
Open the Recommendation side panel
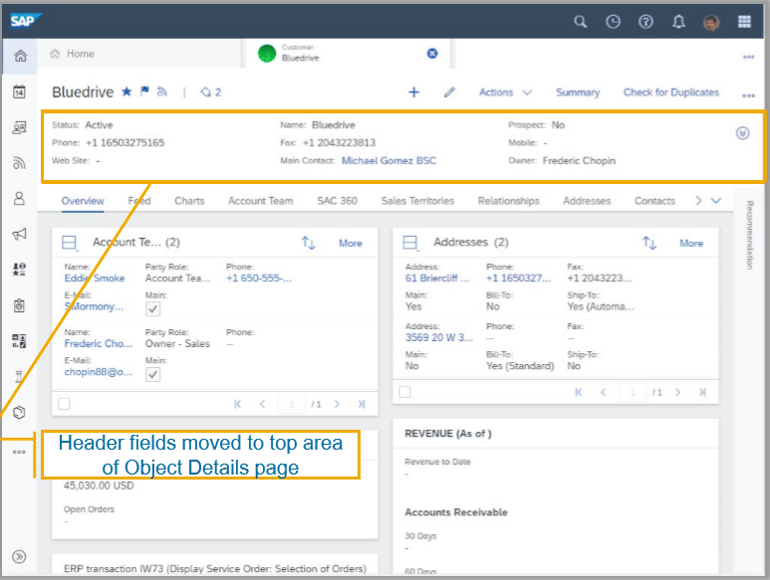(749, 235)
